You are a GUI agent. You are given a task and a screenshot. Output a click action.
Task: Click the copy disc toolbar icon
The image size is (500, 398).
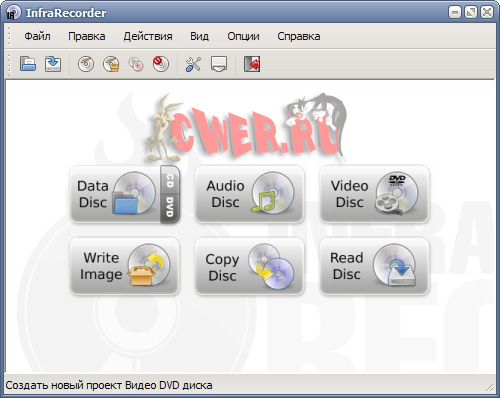pyautogui.click(x=136, y=64)
